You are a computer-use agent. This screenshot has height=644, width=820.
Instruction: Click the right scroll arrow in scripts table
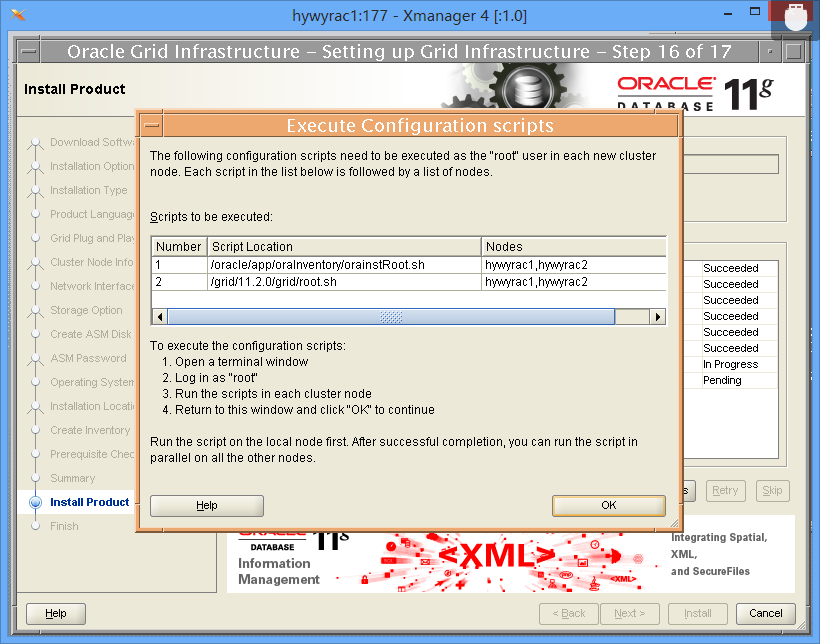658,317
